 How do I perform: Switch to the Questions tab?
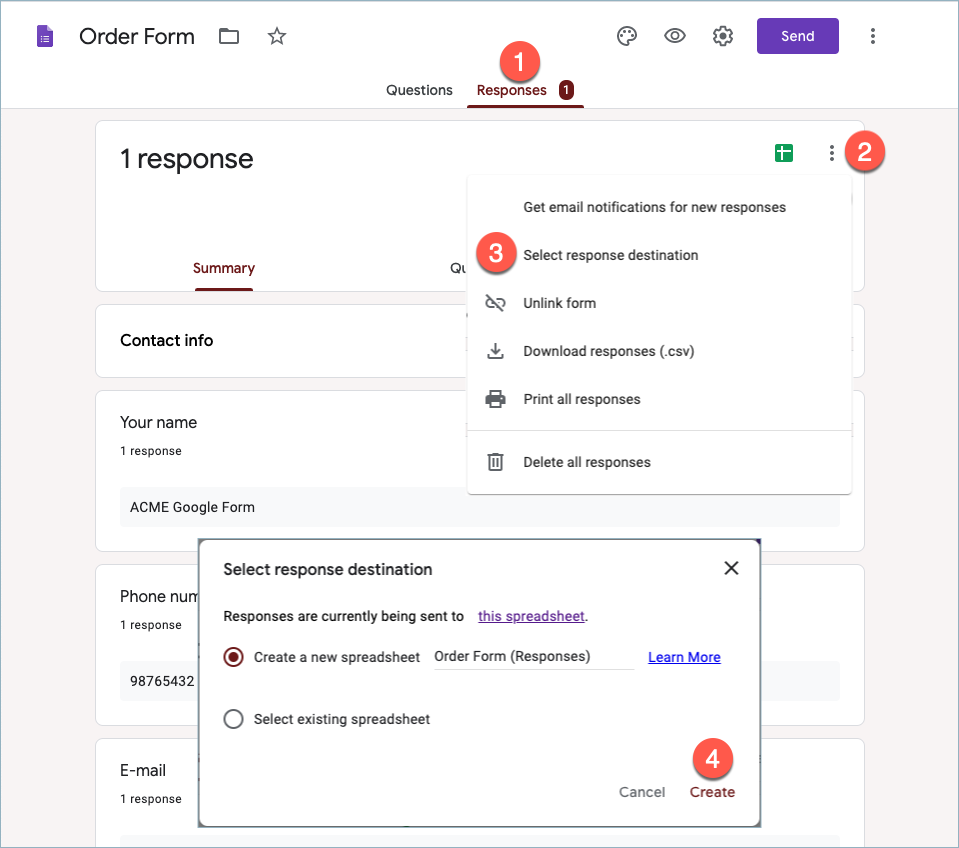tap(420, 90)
